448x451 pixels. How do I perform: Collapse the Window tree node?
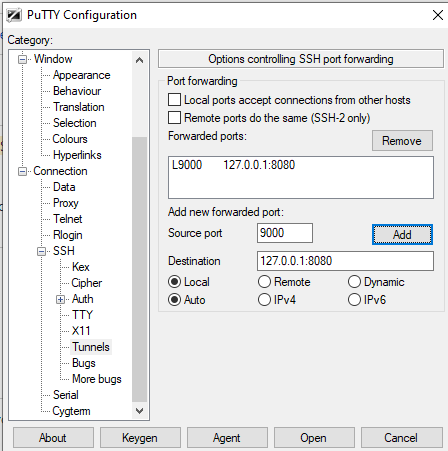tap(22, 59)
